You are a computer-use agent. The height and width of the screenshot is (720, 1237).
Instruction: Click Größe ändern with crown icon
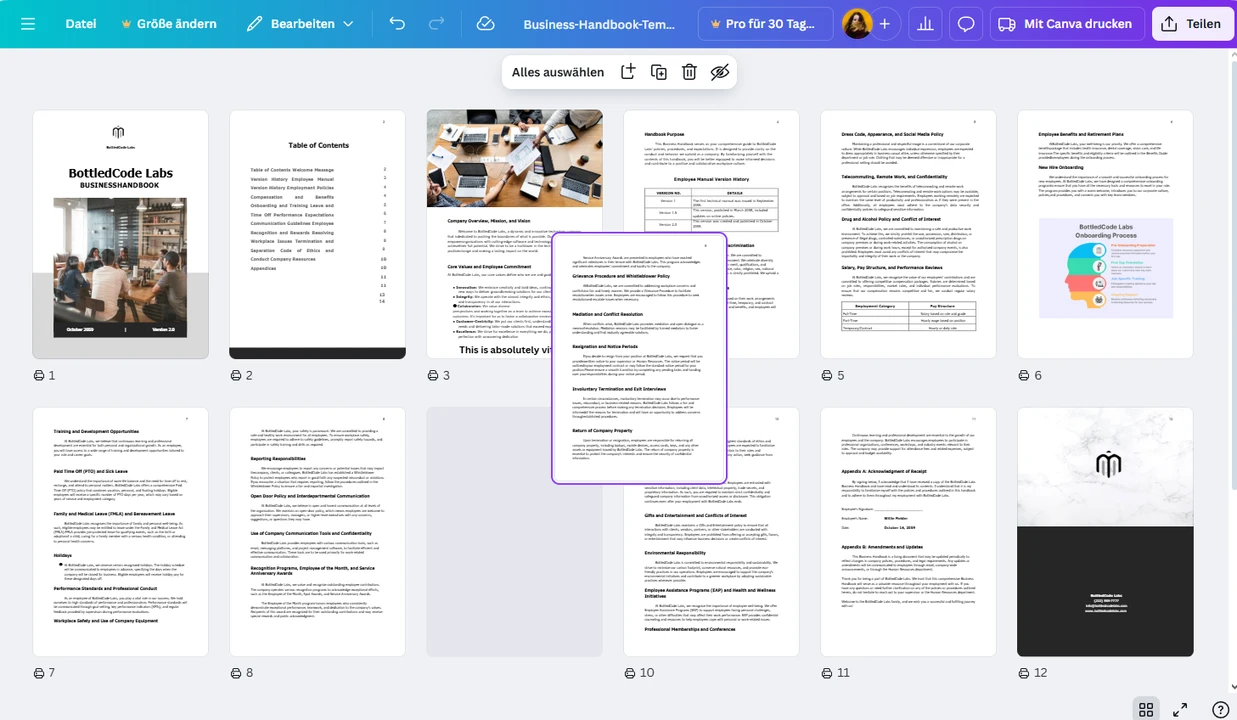[168, 24]
